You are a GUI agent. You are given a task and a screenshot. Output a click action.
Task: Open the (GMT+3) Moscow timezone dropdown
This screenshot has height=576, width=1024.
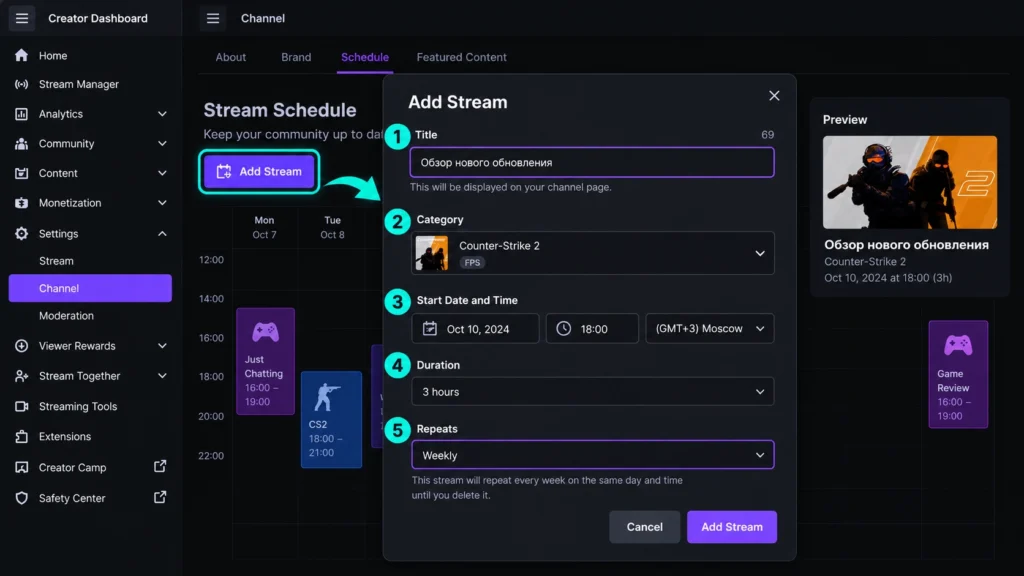point(710,328)
